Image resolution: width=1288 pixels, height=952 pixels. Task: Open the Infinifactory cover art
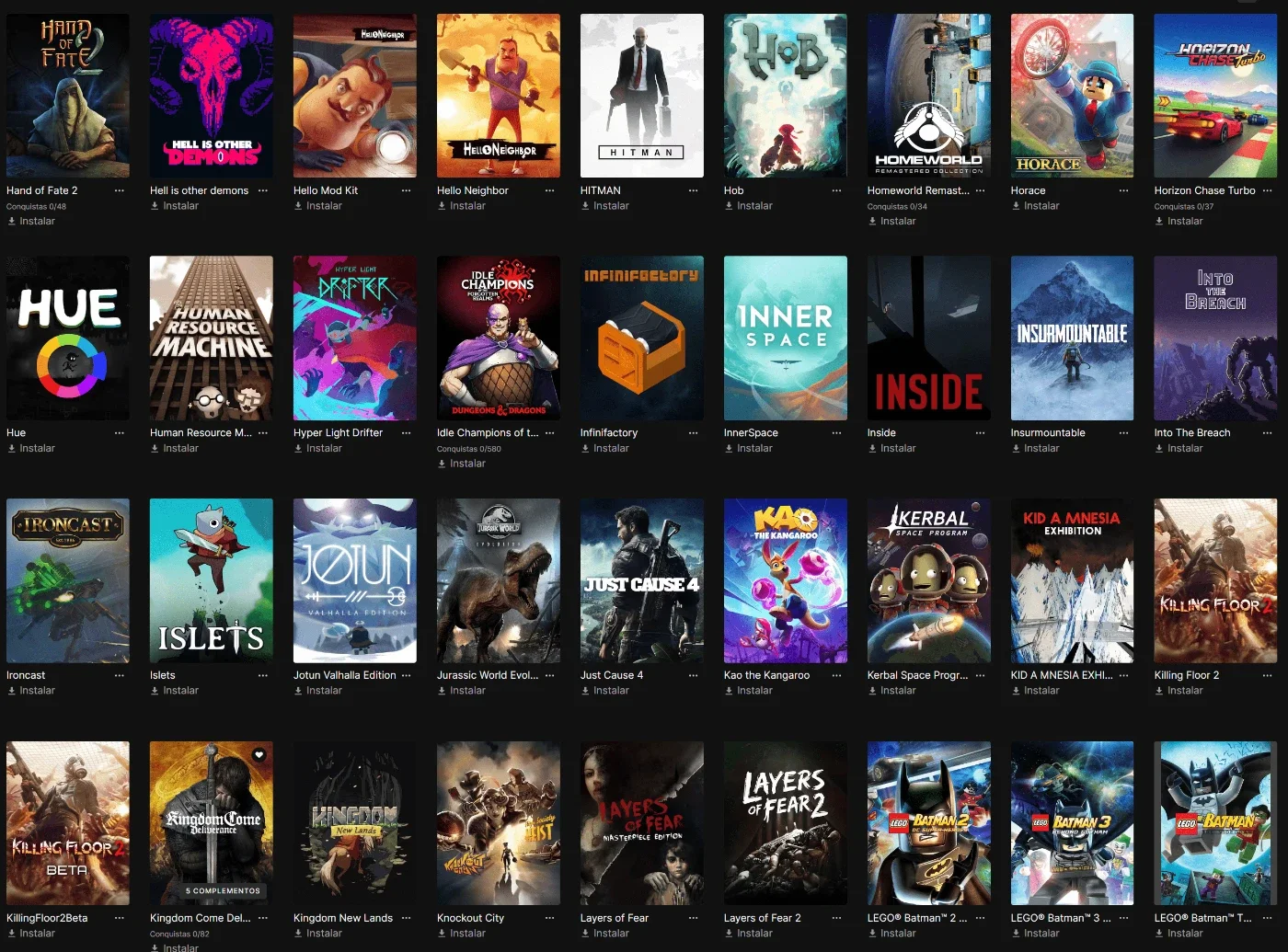642,338
